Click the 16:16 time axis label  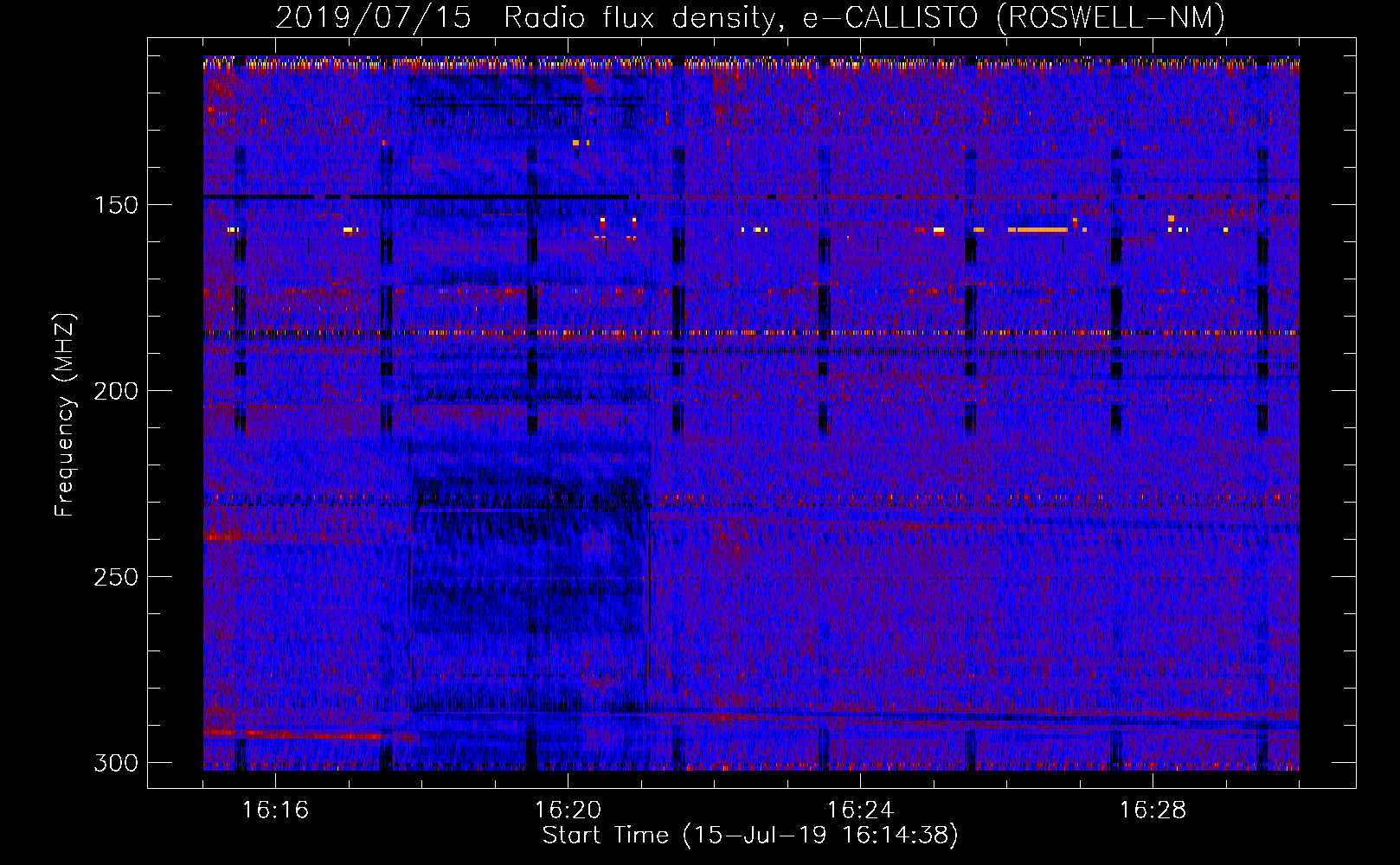pyautogui.click(x=275, y=811)
